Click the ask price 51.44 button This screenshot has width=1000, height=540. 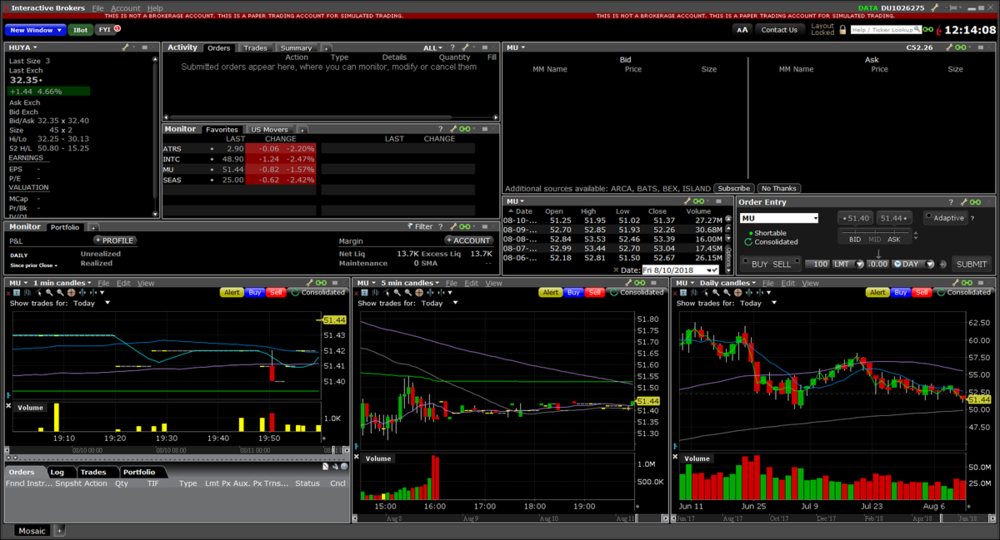(893, 218)
